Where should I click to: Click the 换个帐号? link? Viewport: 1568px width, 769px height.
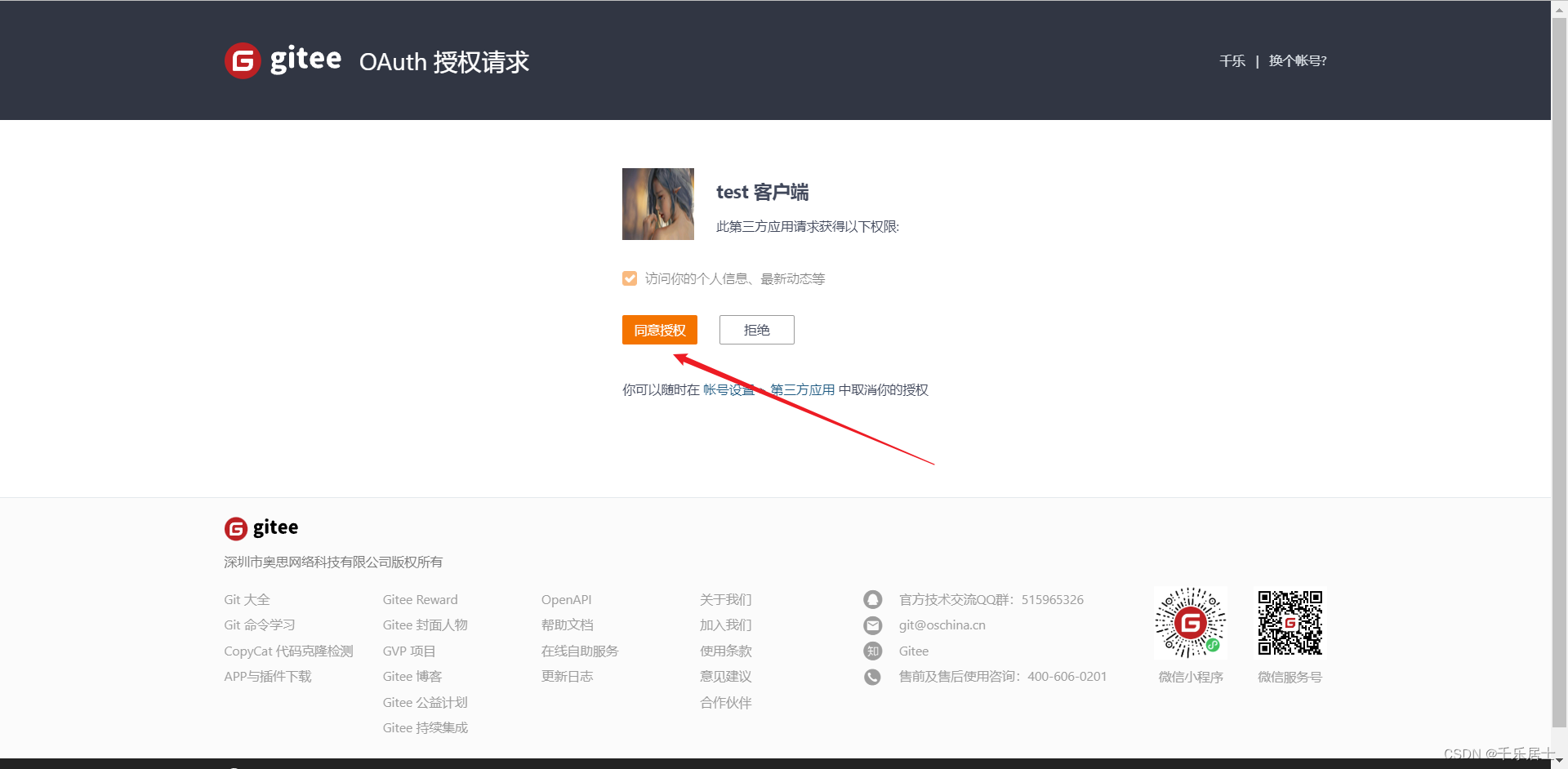coord(1298,60)
